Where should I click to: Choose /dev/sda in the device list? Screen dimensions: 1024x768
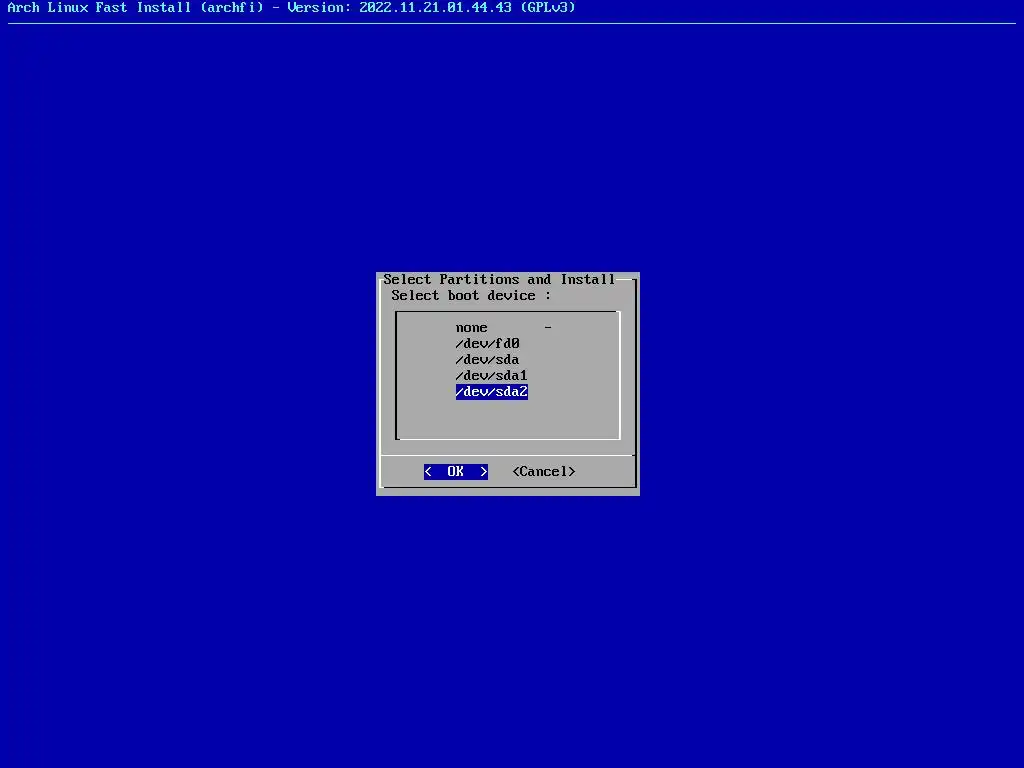tap(487, 360)
